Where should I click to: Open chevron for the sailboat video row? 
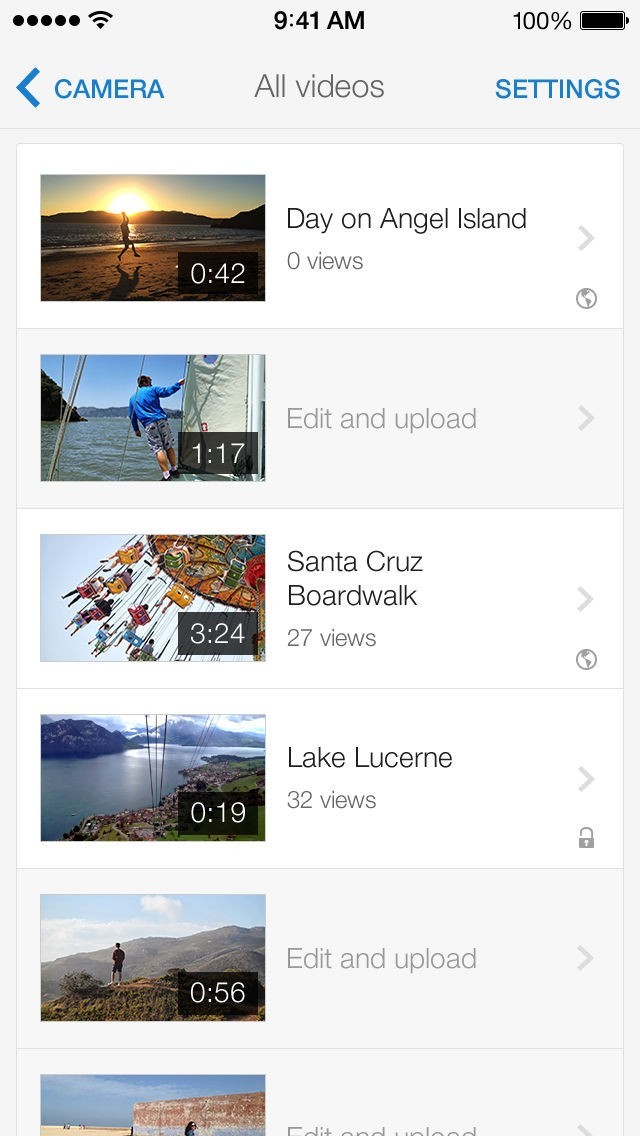coord(587,418)
